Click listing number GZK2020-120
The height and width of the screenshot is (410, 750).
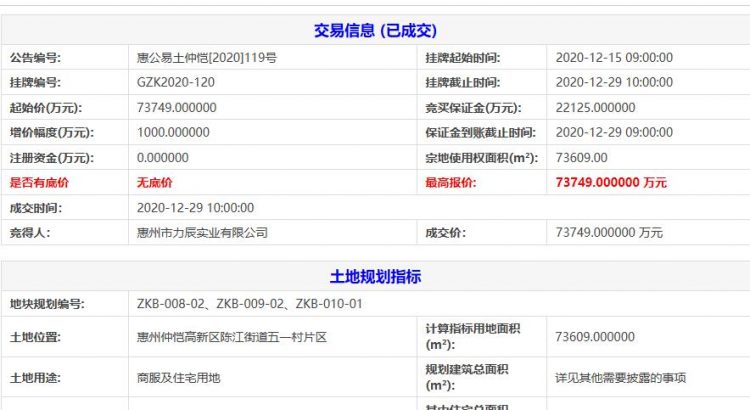pyautogui.click(x=175, y=83)
